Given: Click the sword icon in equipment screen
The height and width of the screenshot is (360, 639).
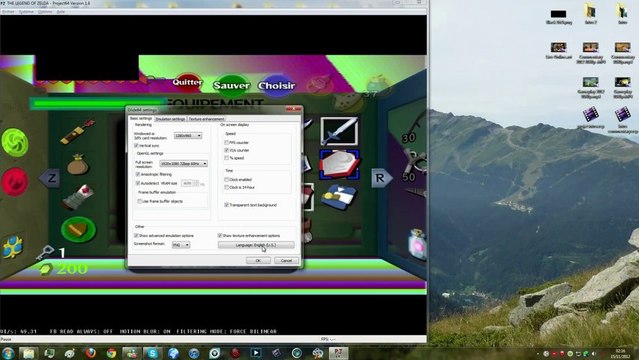Looking at the screenshot, I should (x=339, y=131).
